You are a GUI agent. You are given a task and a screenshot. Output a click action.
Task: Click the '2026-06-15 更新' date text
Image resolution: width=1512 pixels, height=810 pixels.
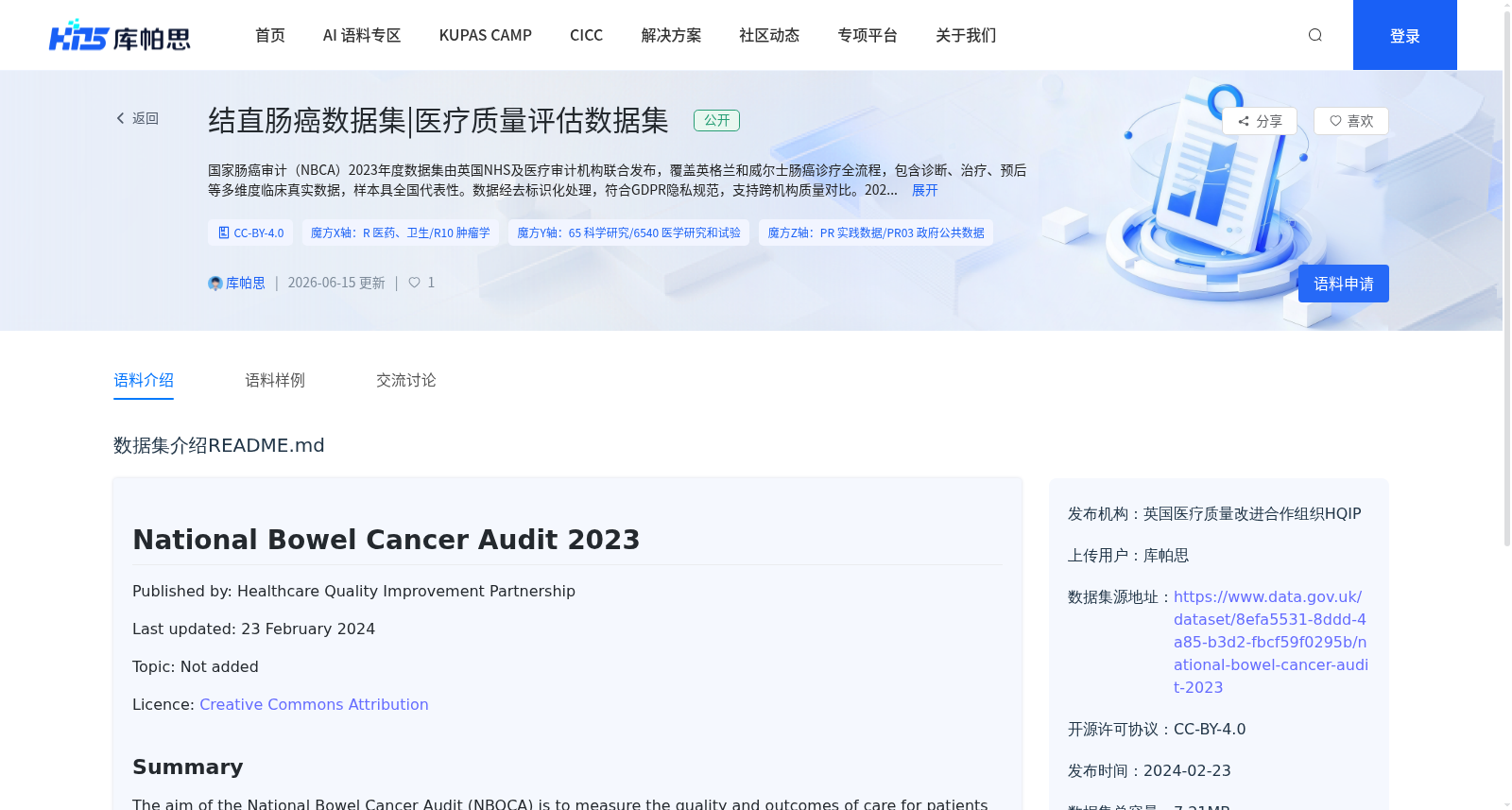[x=336, y=283]
